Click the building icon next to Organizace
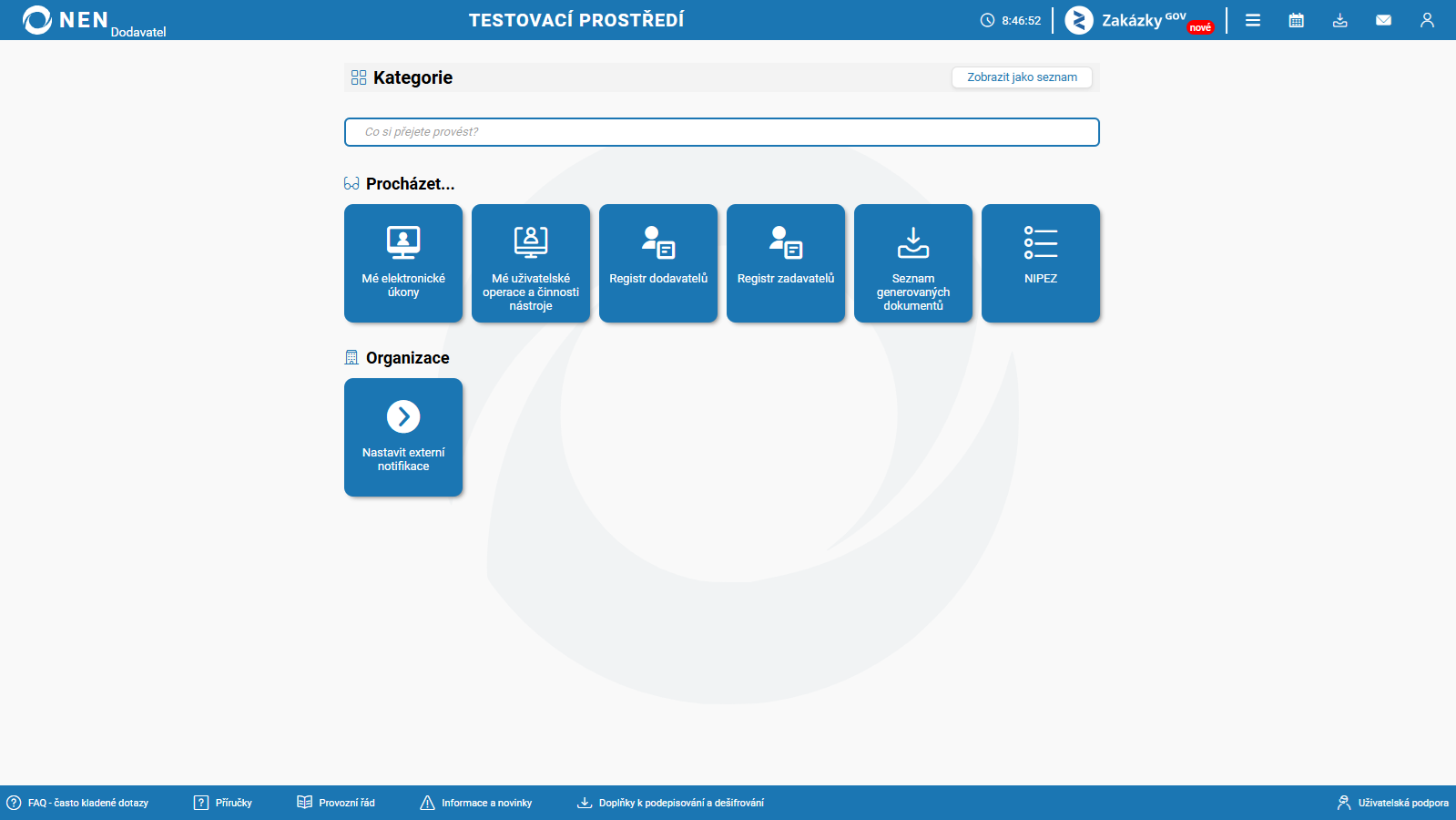The height and width of the screenshot is (820, 1456). [351, 357]
